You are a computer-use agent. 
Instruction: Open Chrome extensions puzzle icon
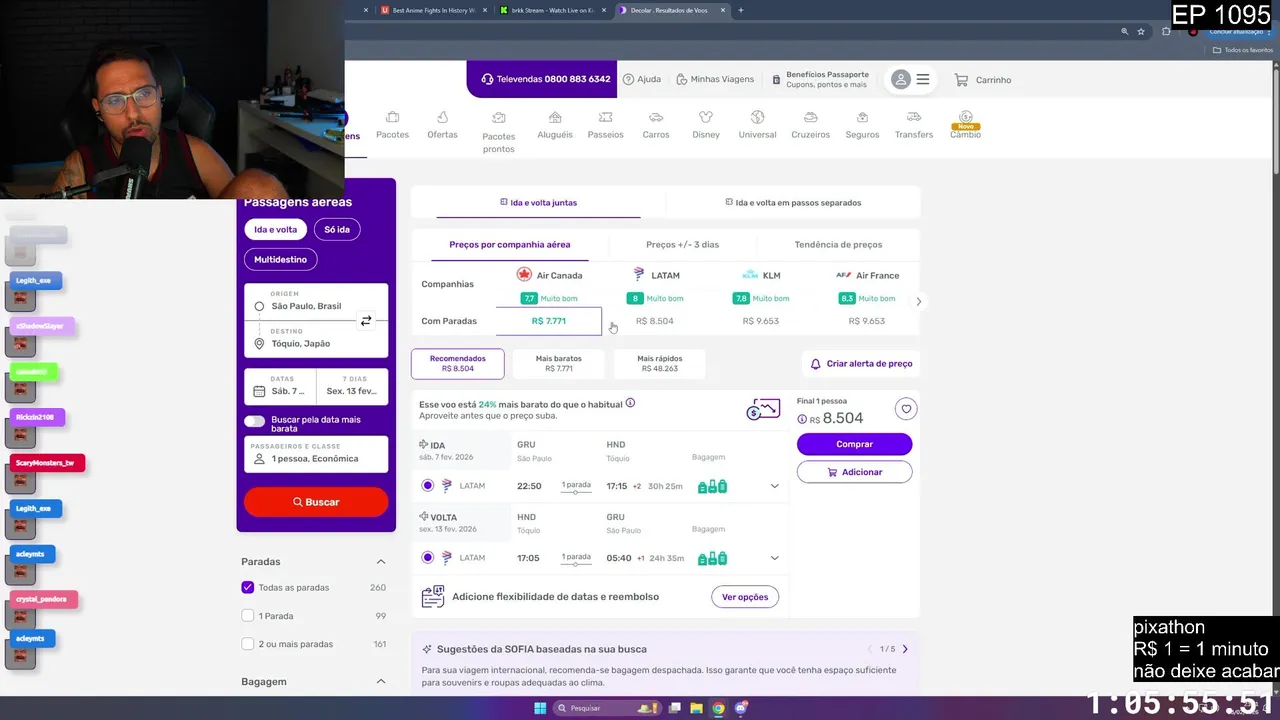tap(1166, 31)
